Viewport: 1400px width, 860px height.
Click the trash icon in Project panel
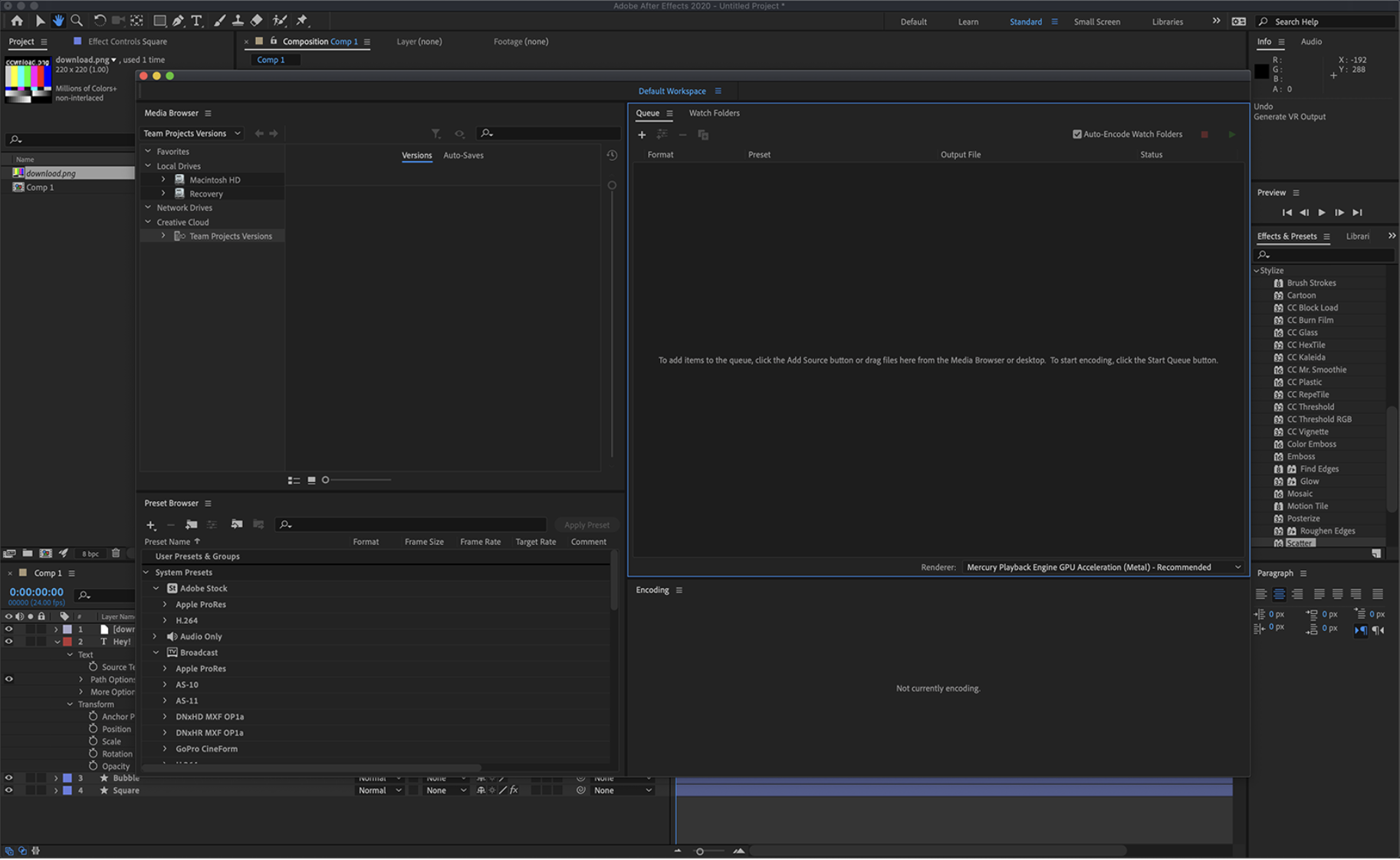(116, 553)
